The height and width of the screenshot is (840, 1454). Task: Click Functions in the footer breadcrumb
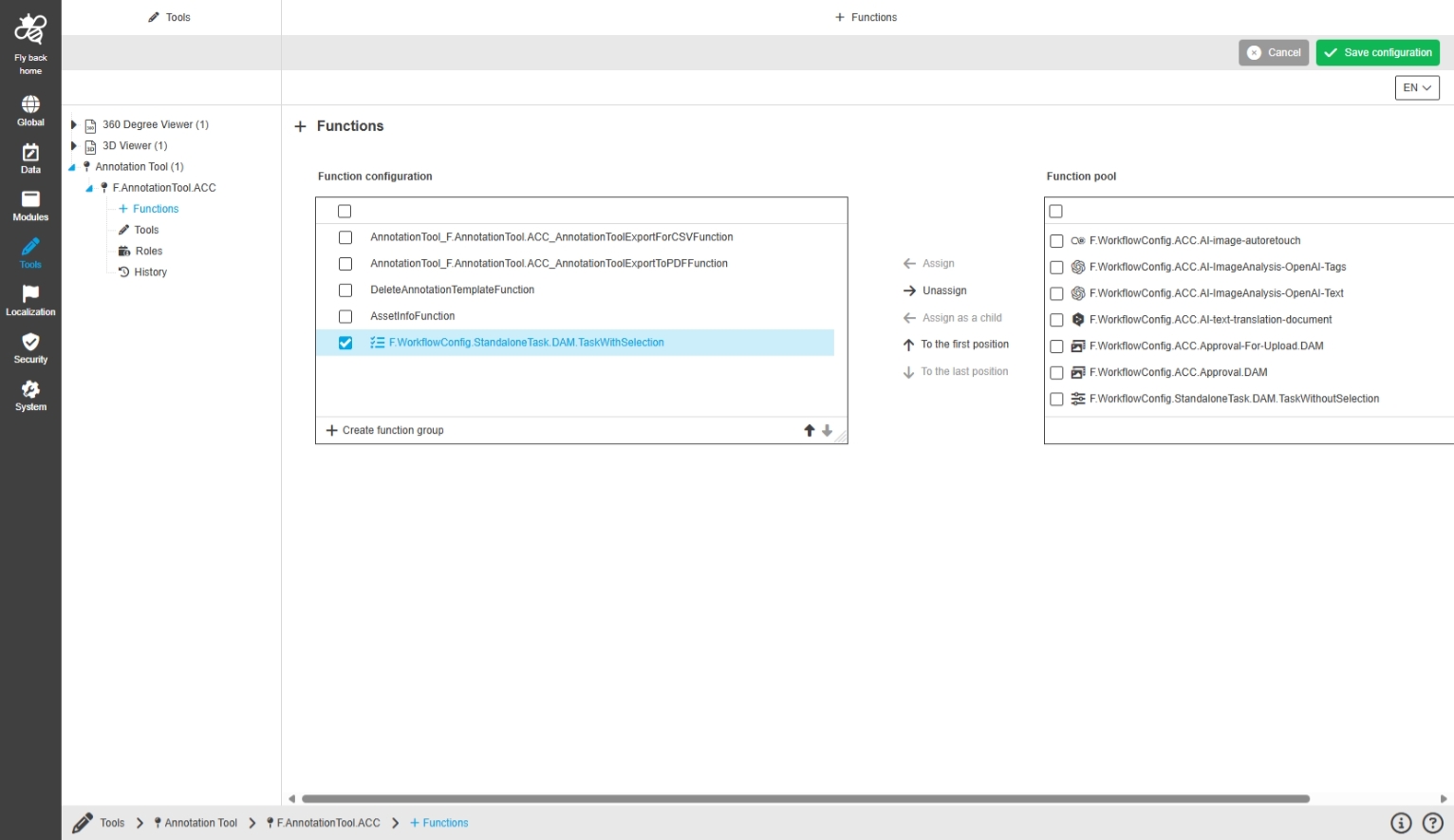[x=439, y=823]
